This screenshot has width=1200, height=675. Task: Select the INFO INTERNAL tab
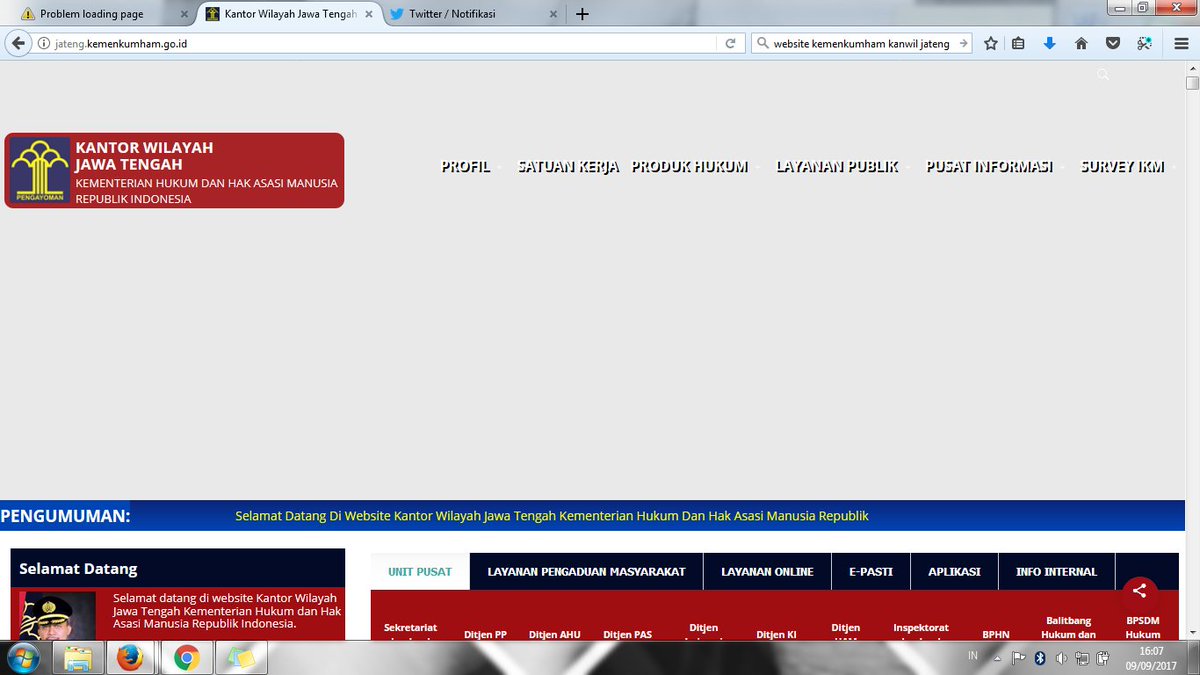click(1056, 572)
